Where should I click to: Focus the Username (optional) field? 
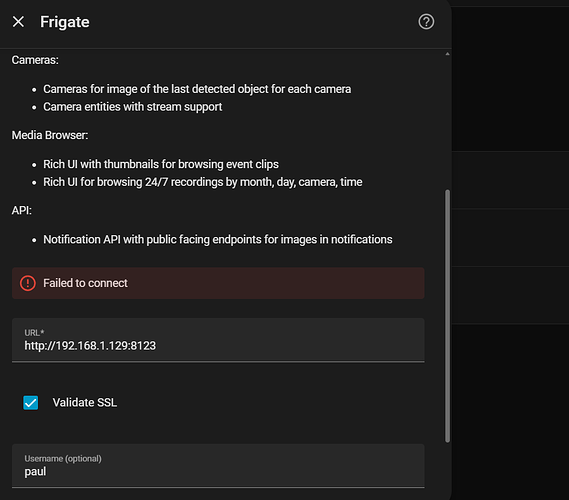coord(218,466)
